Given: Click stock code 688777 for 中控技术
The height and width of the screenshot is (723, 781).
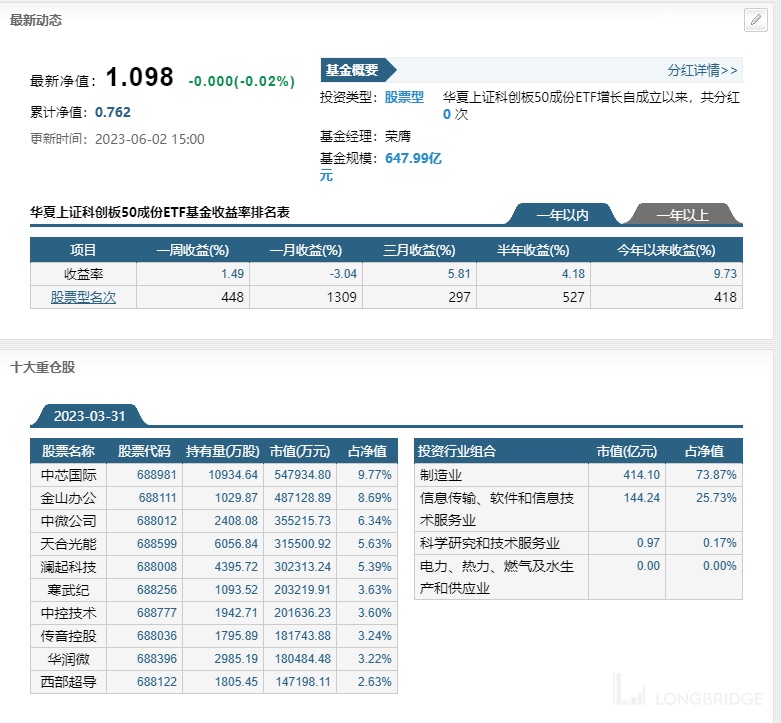Looking at the screenshot, I should [x=157, y=612].
